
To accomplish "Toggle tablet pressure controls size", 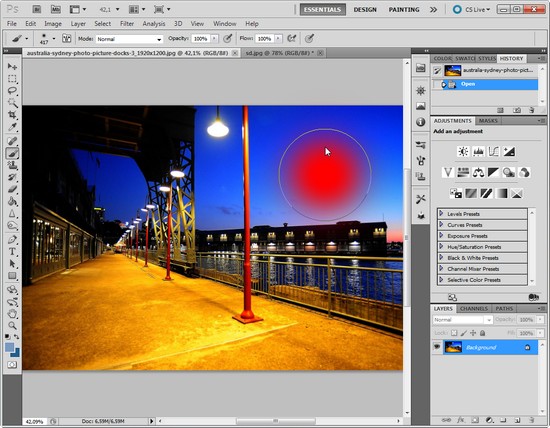I will [309, 38].
